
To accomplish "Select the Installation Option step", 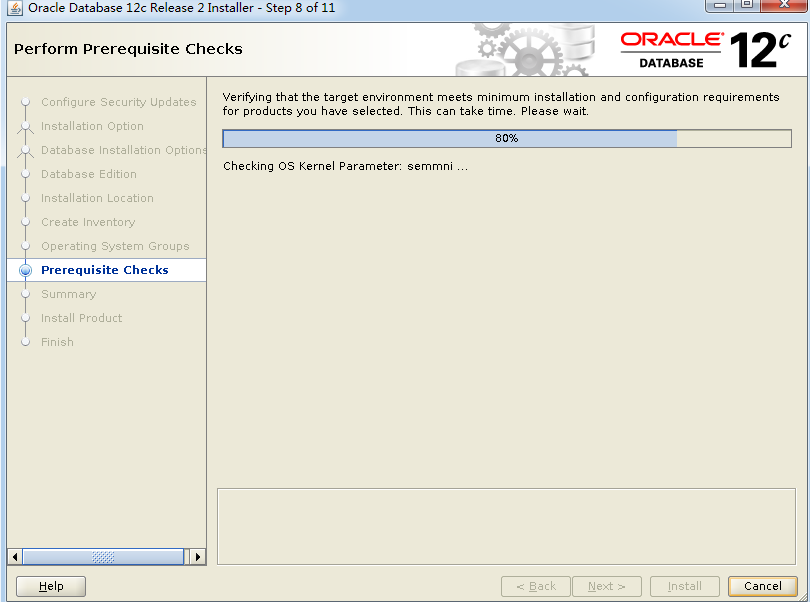I will [92, 126].
